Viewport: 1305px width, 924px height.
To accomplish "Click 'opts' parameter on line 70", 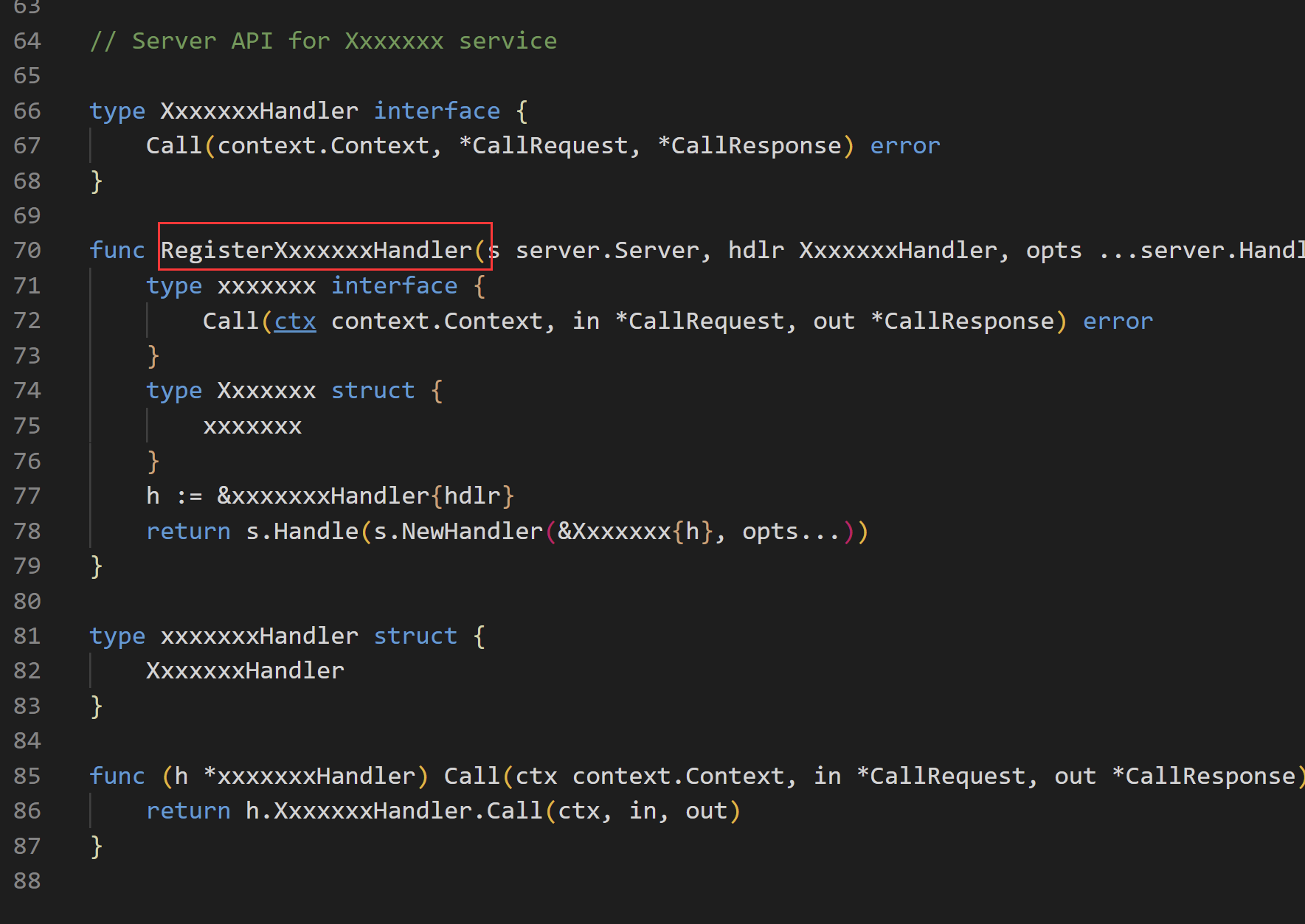I will point(1054,250).
